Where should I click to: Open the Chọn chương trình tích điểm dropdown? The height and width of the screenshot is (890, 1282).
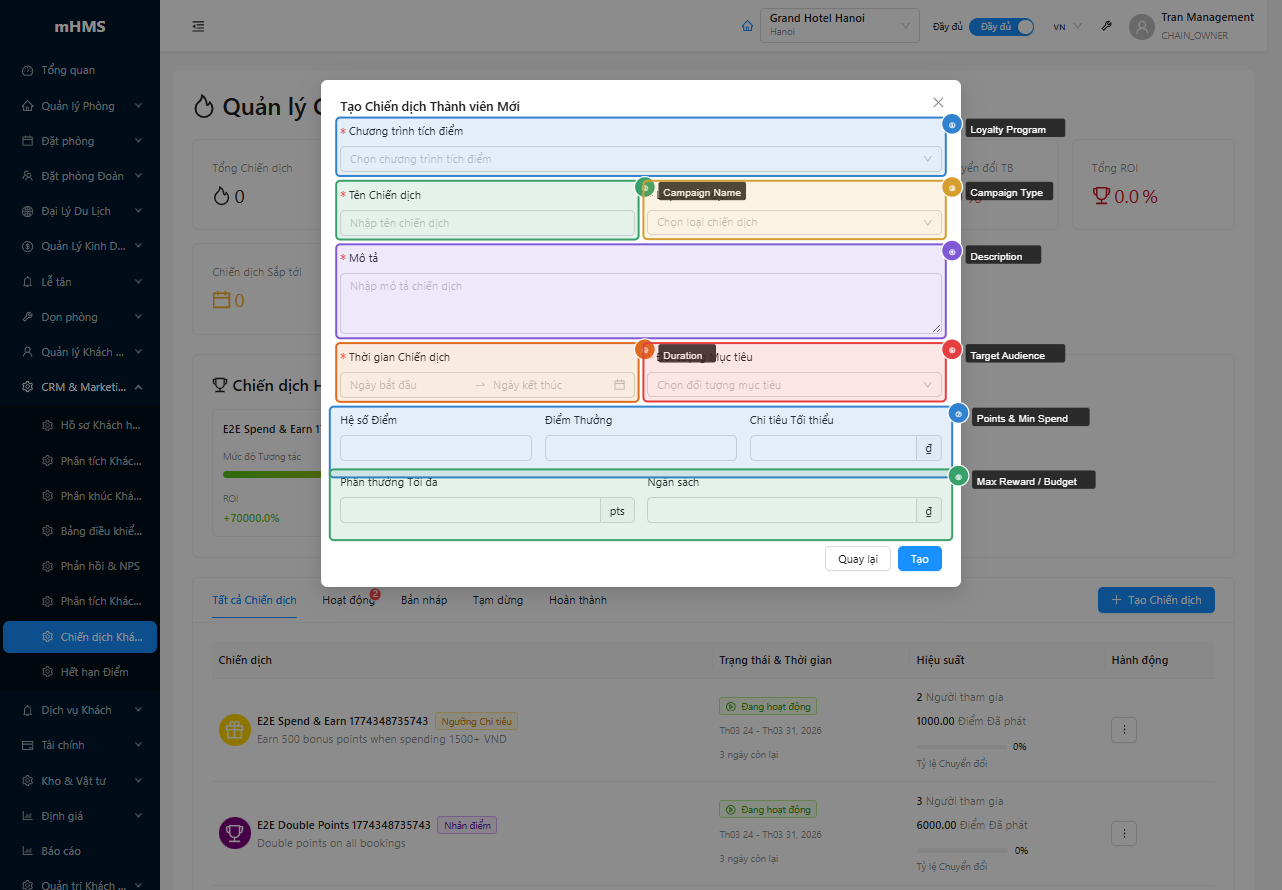click(x=640, y=159)
